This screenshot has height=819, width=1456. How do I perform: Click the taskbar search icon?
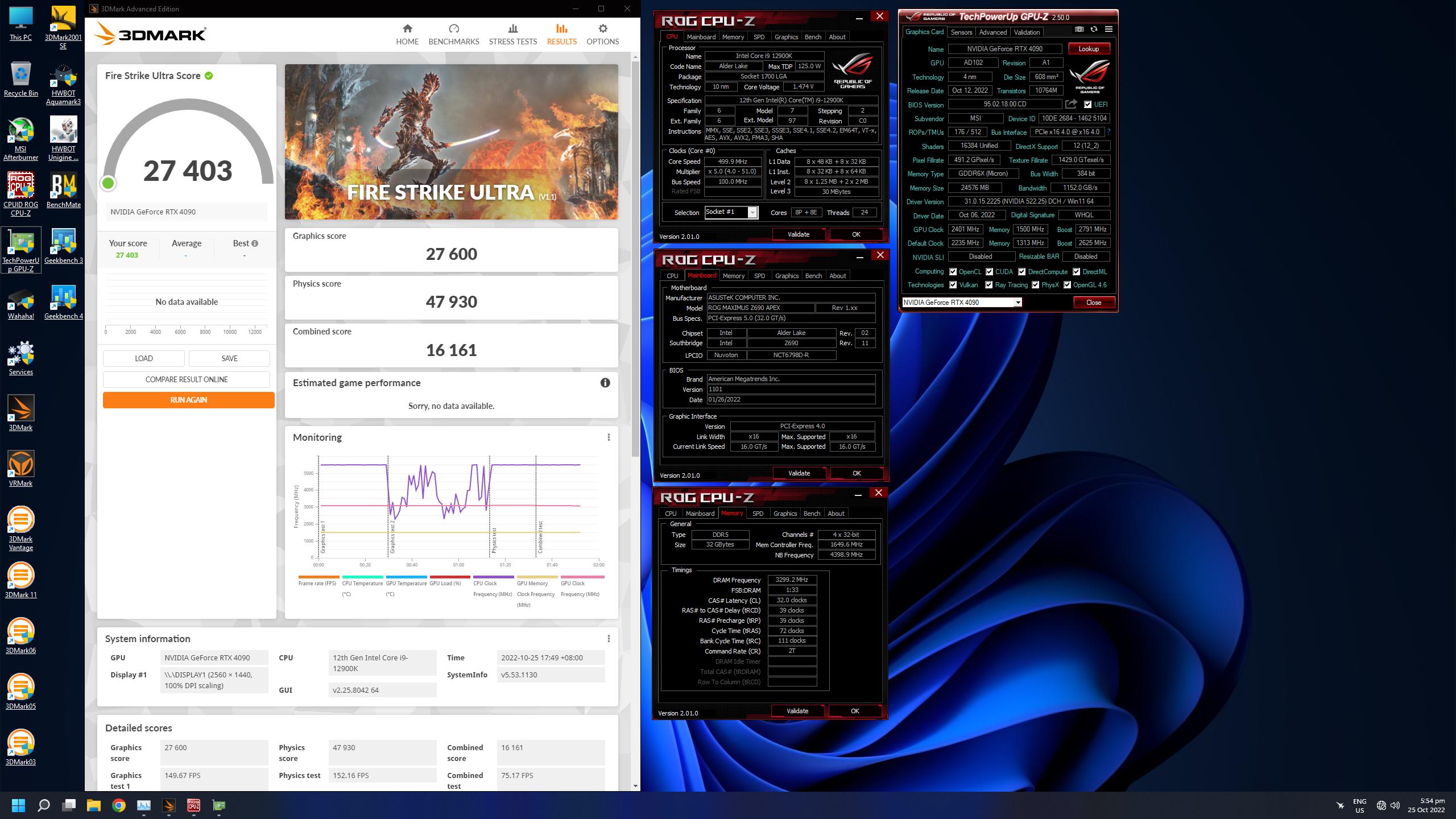pyautogui.click(x=44, y=805)
